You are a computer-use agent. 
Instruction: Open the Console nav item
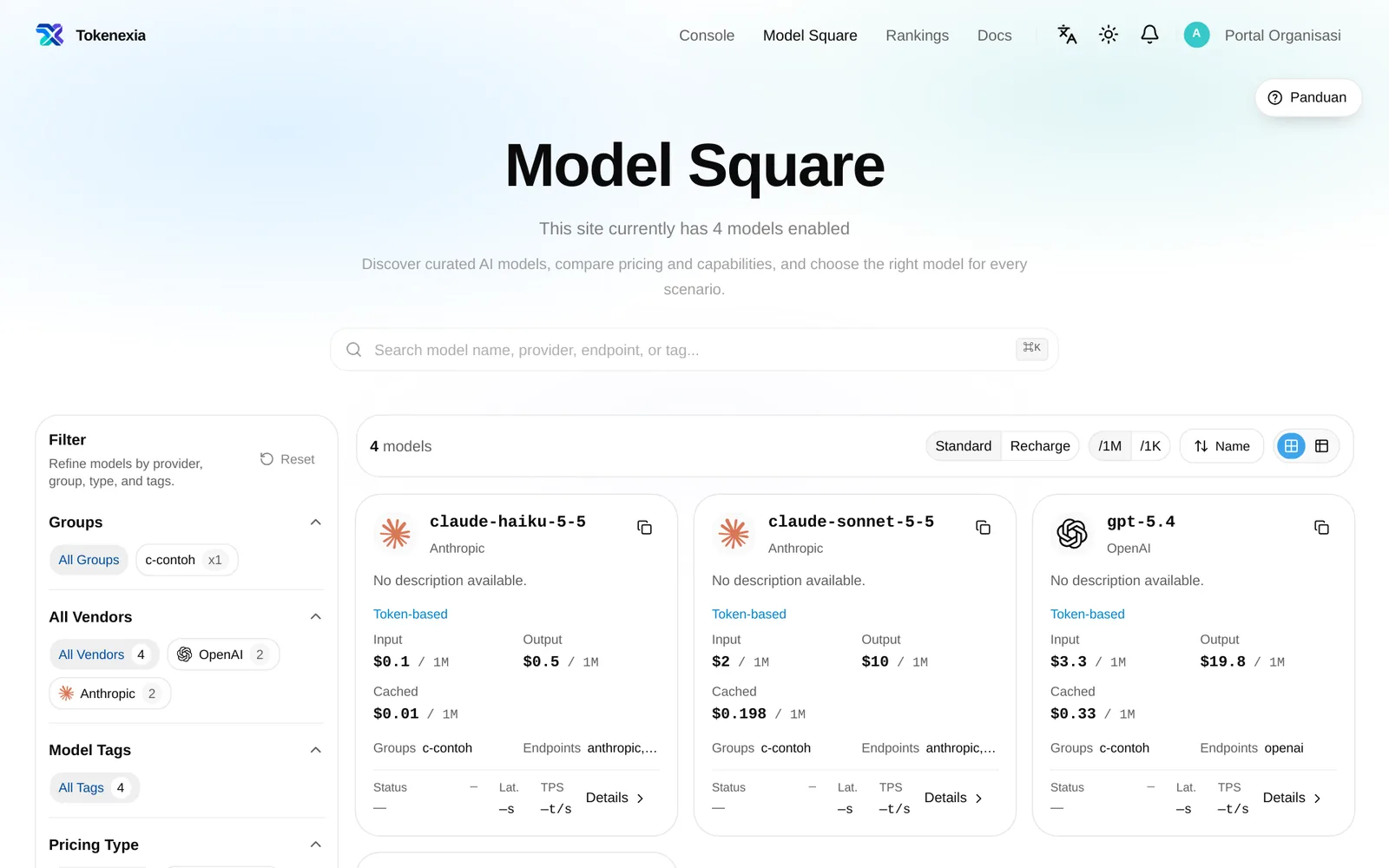point(707,36)
